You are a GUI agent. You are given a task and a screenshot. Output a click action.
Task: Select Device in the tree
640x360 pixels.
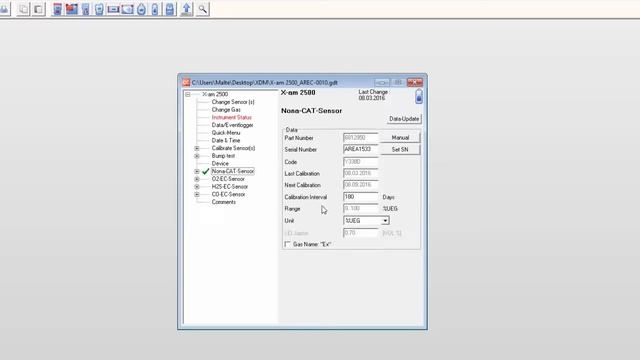[220, 164]
